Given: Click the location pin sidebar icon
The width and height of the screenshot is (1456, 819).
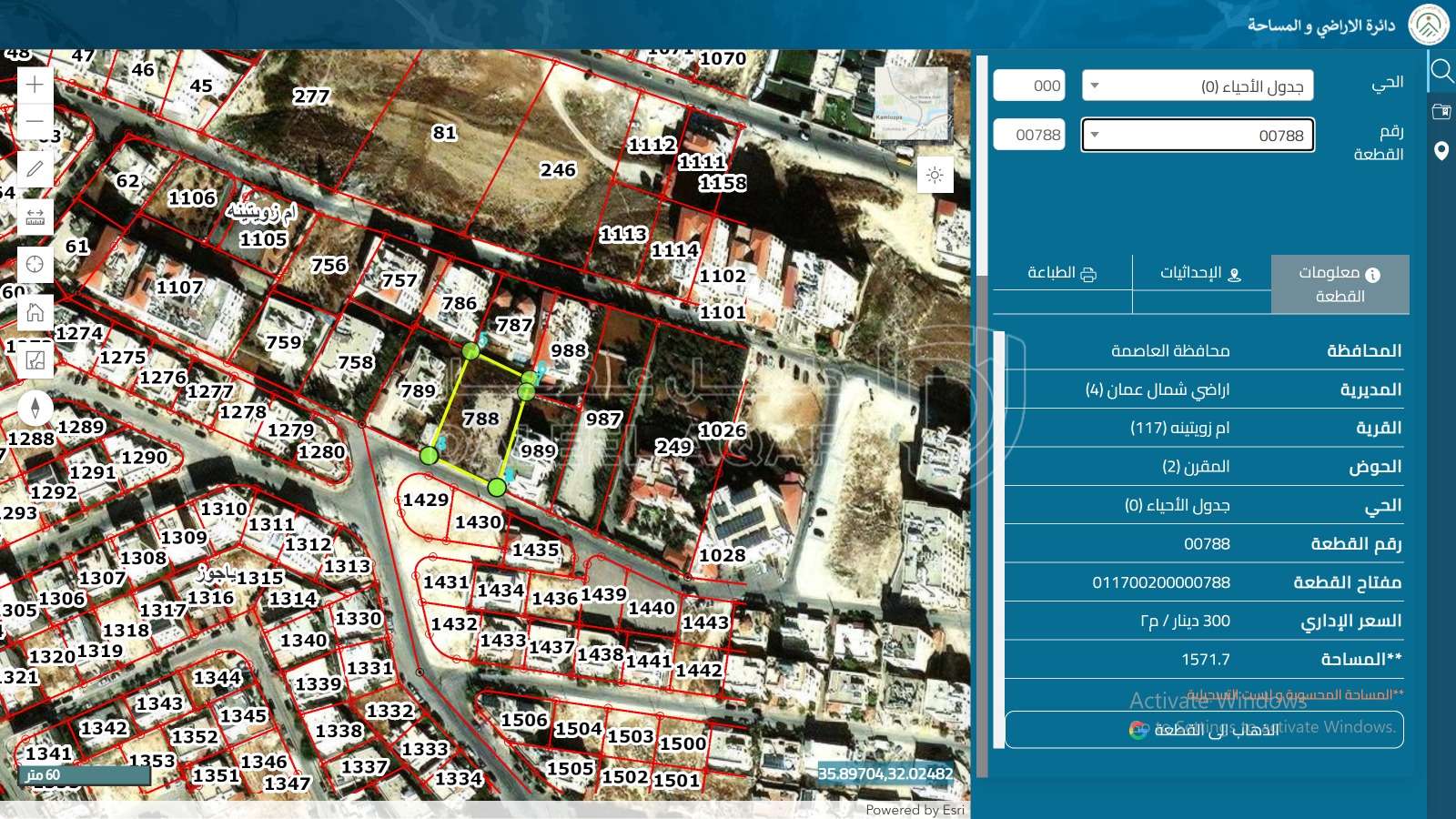Looking at the screenshot, I should (1441, 151).
